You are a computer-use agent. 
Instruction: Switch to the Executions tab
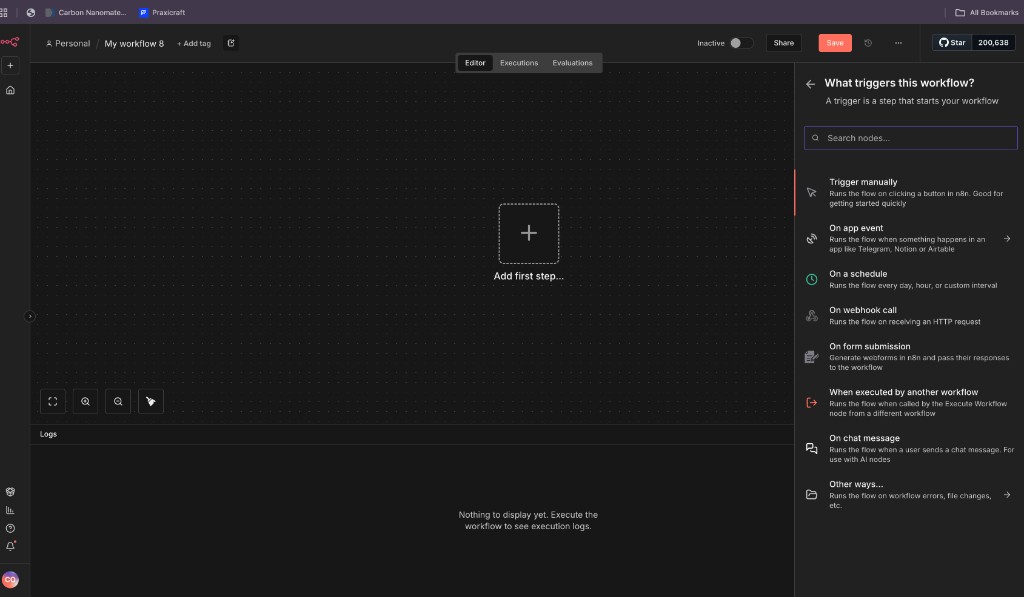point(519,63)
